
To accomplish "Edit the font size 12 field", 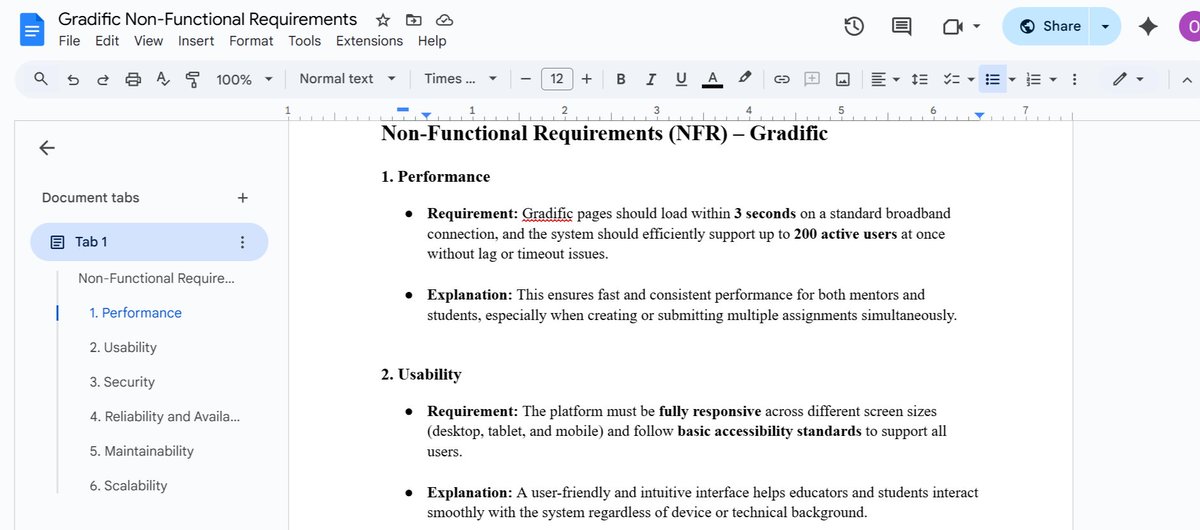I will [557, 79].
